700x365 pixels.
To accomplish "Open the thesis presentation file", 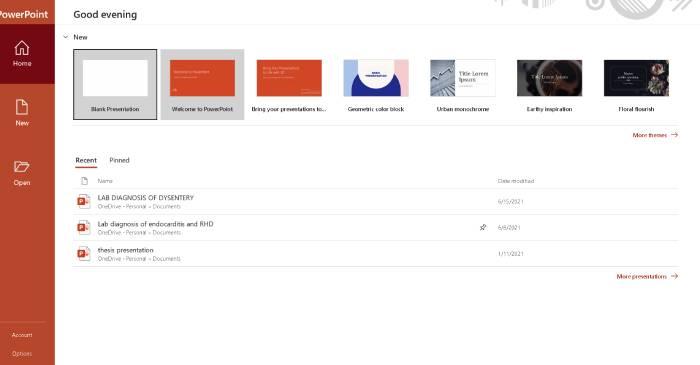I will pos(376,253).
